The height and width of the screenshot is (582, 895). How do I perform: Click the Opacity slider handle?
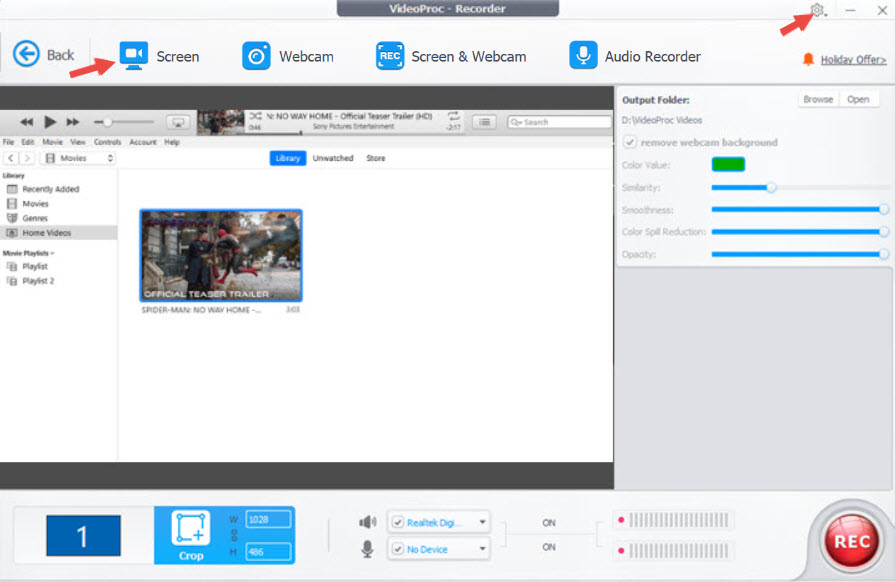coord(884,254)
